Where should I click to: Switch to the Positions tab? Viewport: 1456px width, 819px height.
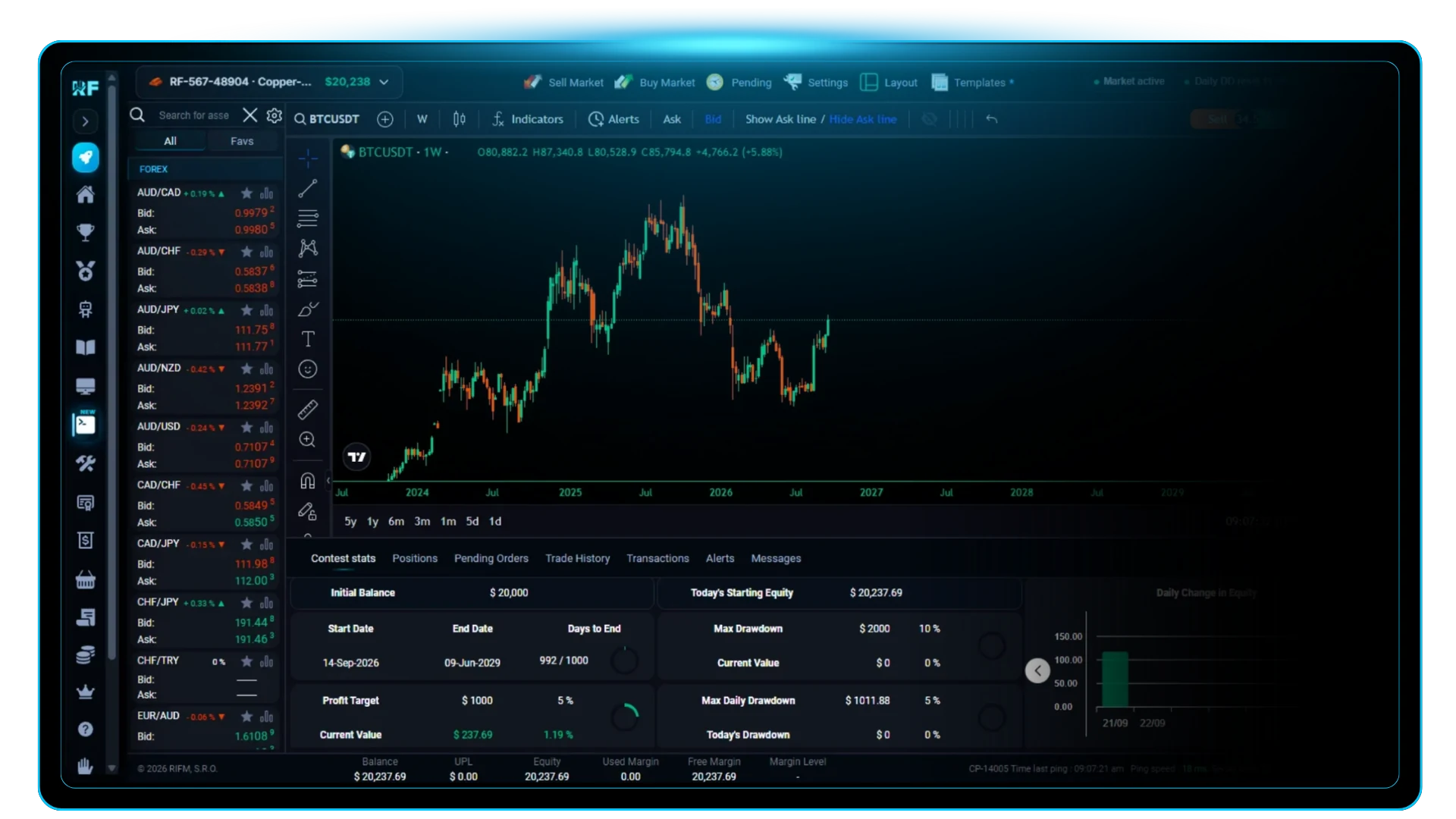(x=415, y=558)
